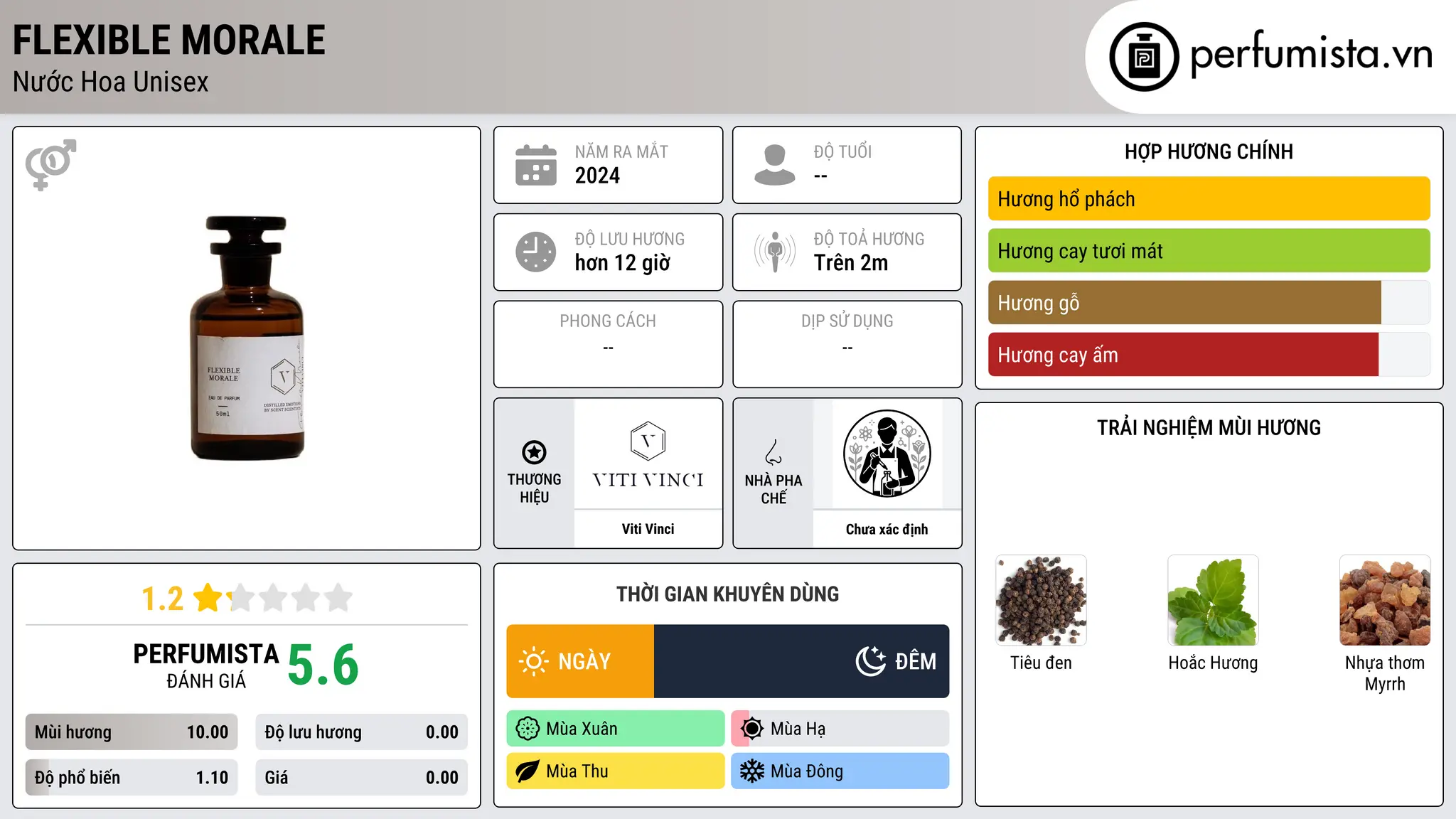Click the sillage value Trên 2m
The height and width of the screenshot is (819, 1456).
[x=851, y=263]
